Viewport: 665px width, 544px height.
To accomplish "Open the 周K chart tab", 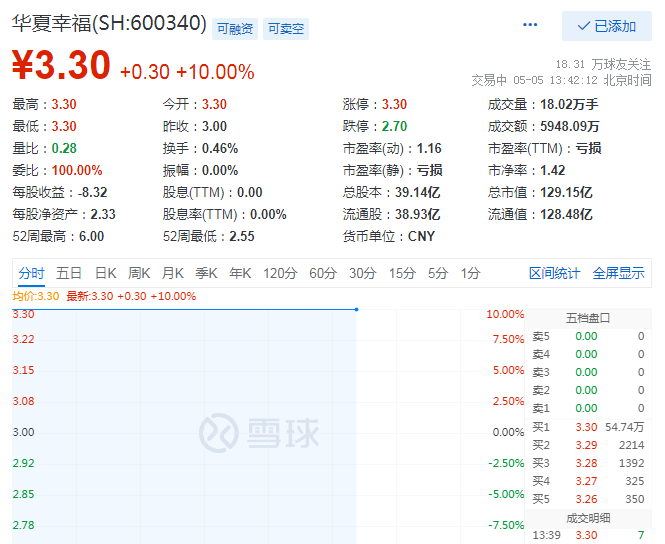I will [x=139, y=273].
